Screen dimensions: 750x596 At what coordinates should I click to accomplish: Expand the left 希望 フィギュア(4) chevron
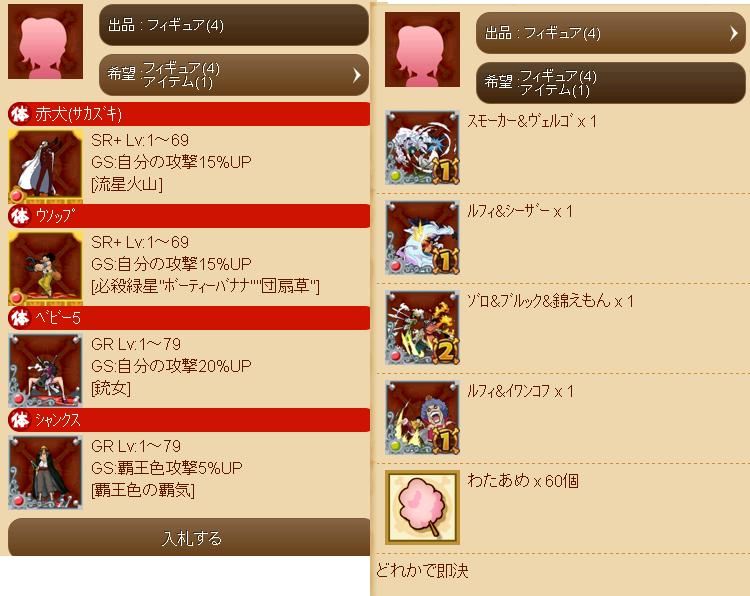click(x=356, y=75)
